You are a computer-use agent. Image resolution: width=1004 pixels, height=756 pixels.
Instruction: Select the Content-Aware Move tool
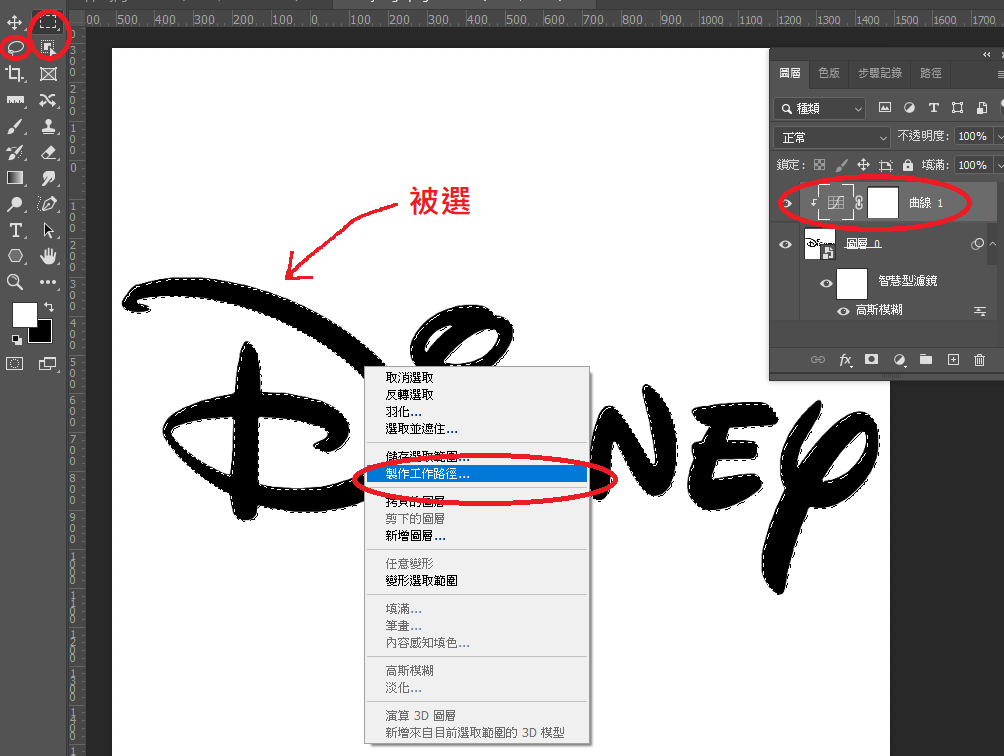pyautogui.click(x=48, y=100)
